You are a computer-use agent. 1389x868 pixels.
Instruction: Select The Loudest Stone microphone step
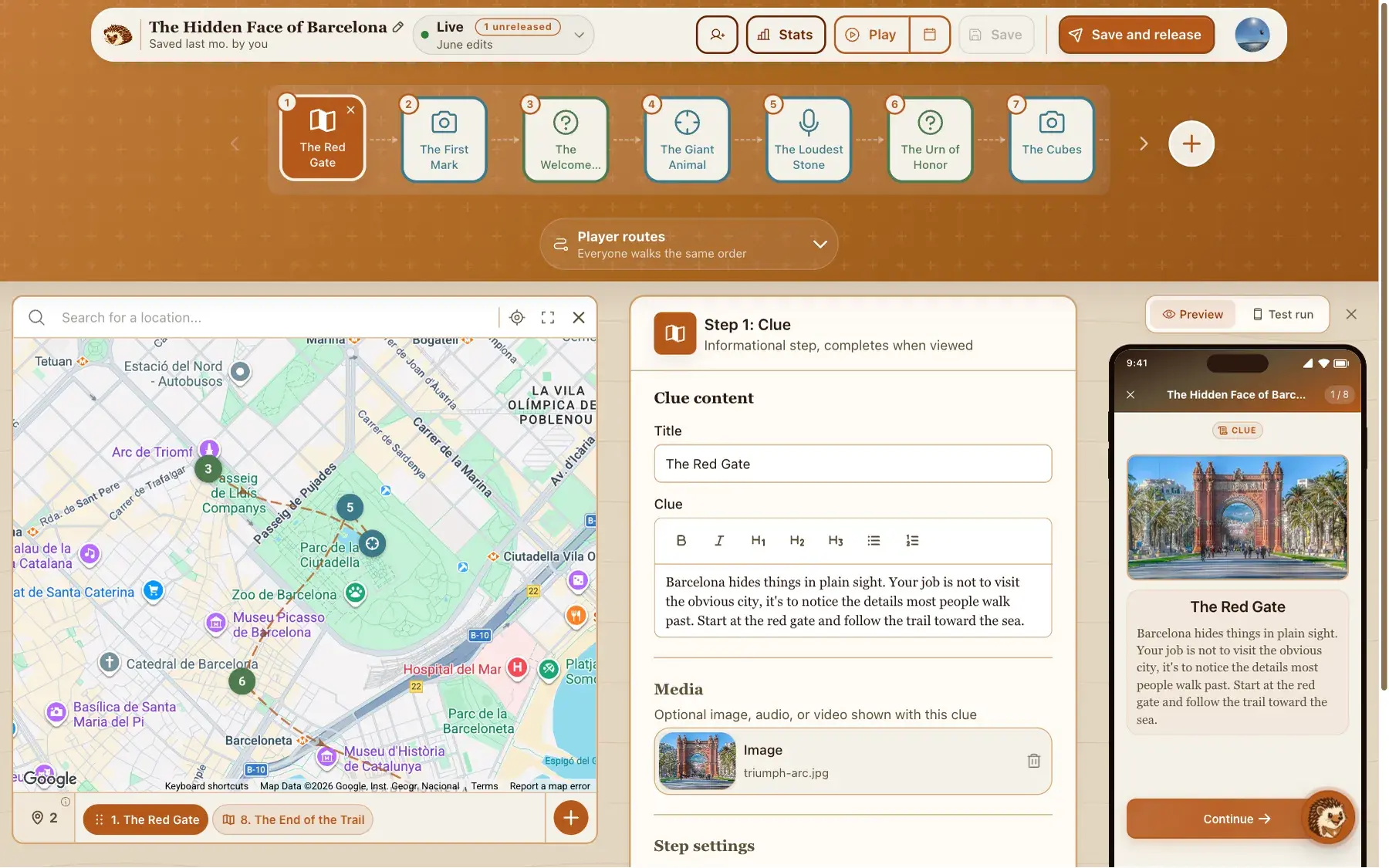click(809, 140)
